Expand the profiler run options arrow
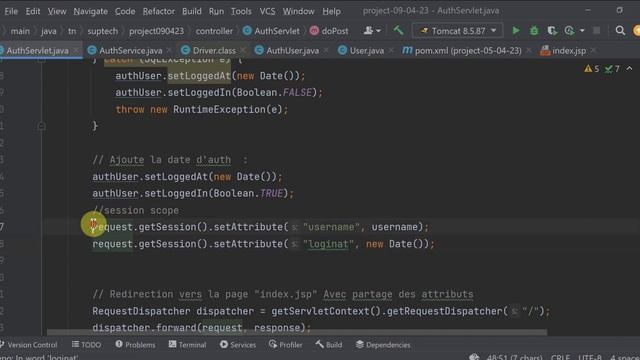 click(x=582, y=31)
